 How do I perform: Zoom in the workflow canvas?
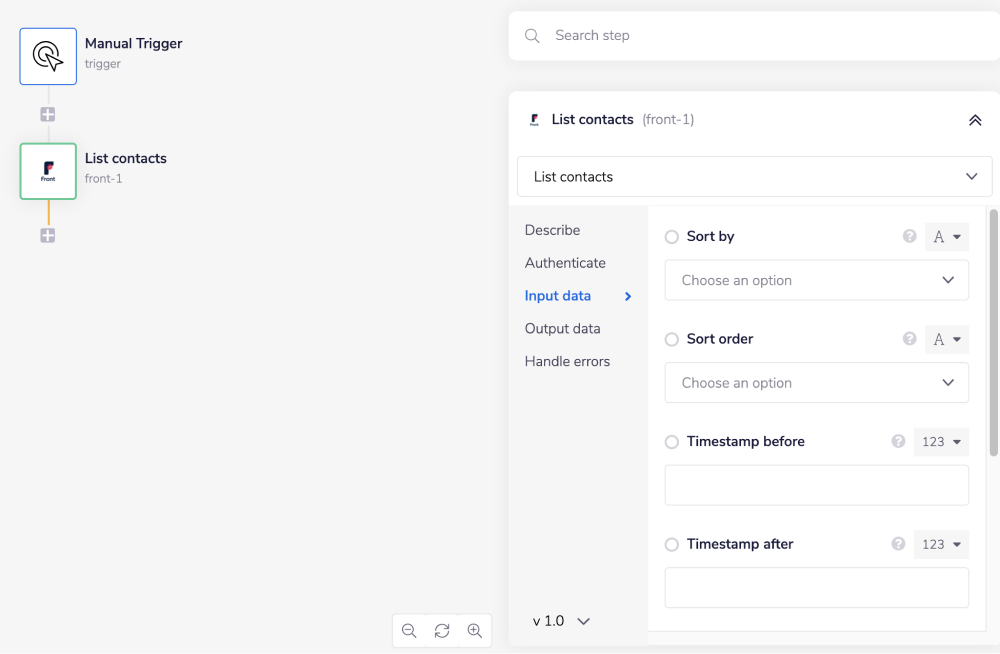475,631
